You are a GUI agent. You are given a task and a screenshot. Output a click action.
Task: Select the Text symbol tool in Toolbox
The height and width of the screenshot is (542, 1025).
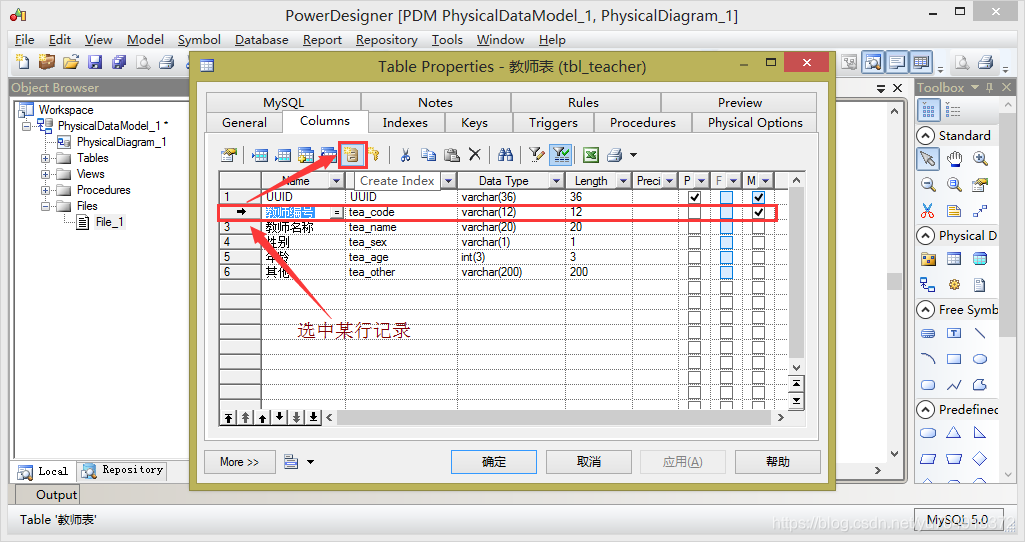(x=954, y=333)
